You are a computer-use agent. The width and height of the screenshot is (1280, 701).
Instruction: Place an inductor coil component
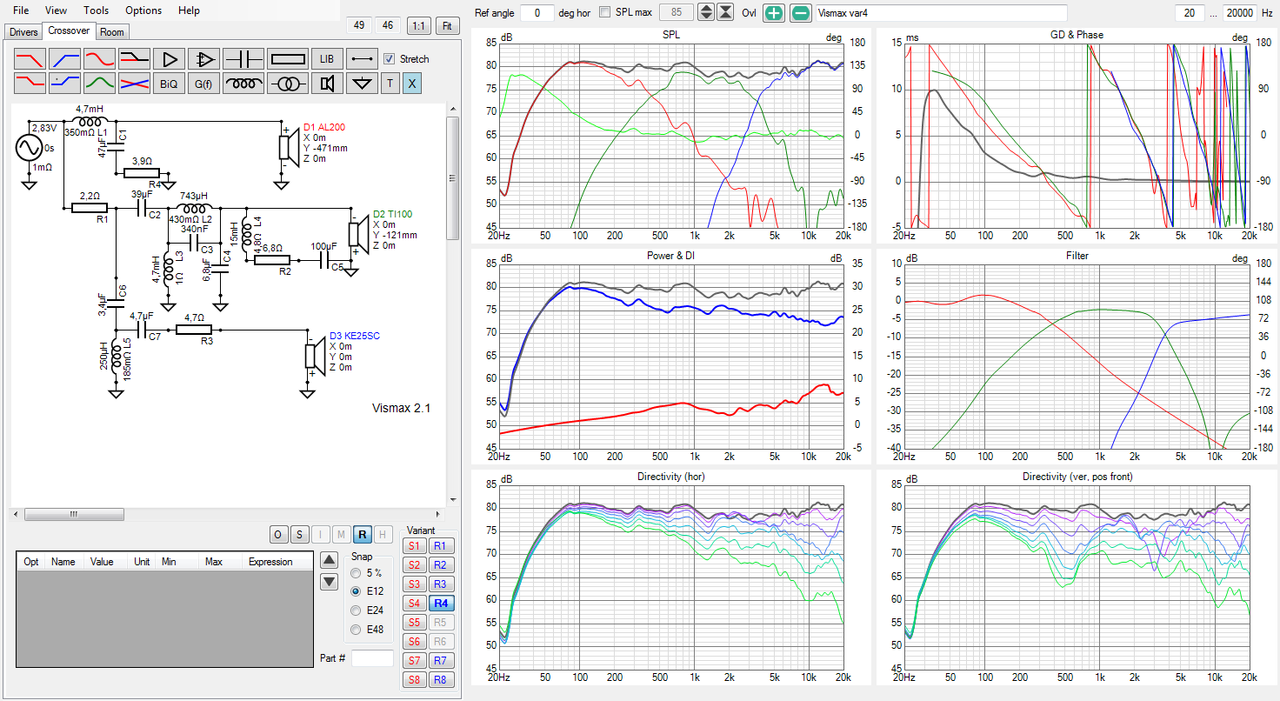click(243, 83)
